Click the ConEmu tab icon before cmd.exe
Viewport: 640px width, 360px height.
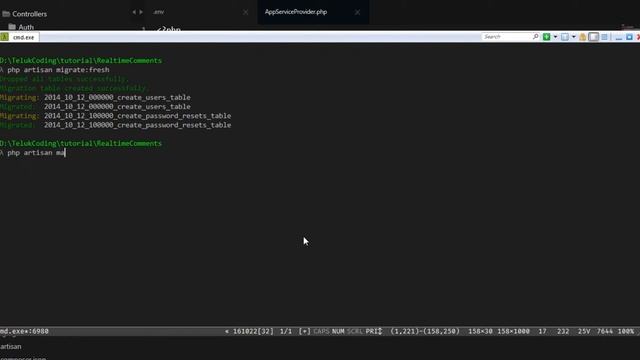coord(4,37)
